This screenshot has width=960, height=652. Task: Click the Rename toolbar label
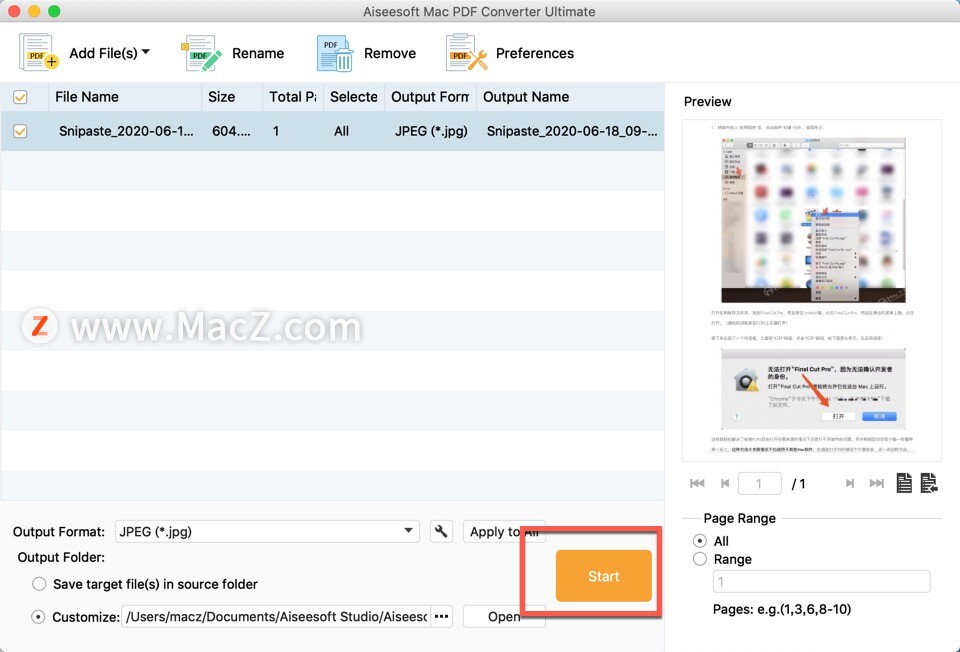point(258,53)
